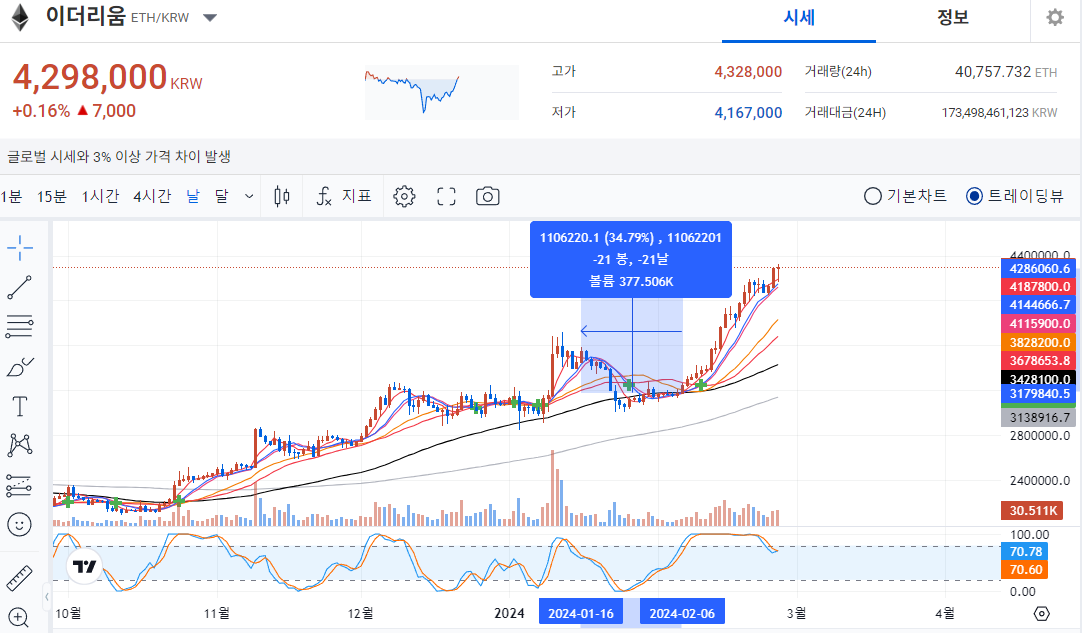Expand more time interval options chevron
The width and height of the screenshot is (1082, 633).
[249, 197]
